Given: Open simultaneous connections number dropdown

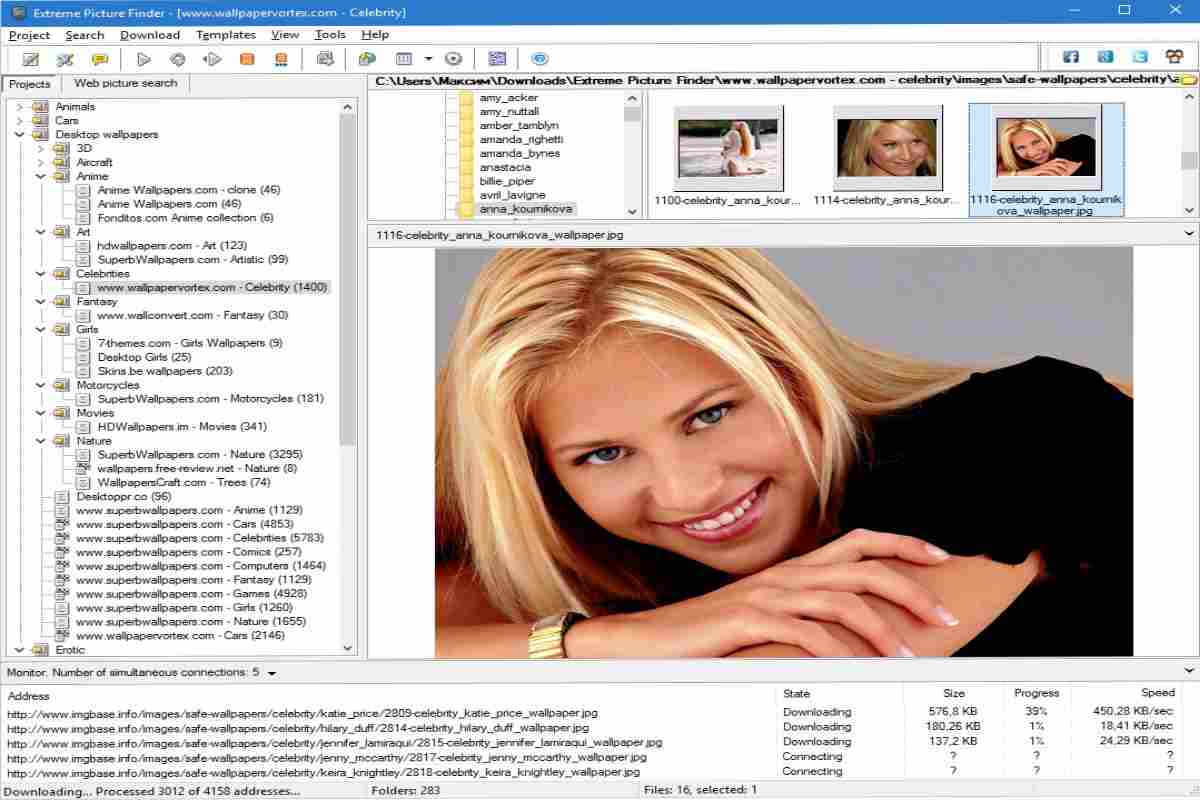Looking at the screenshot, I should click(271, 674).
